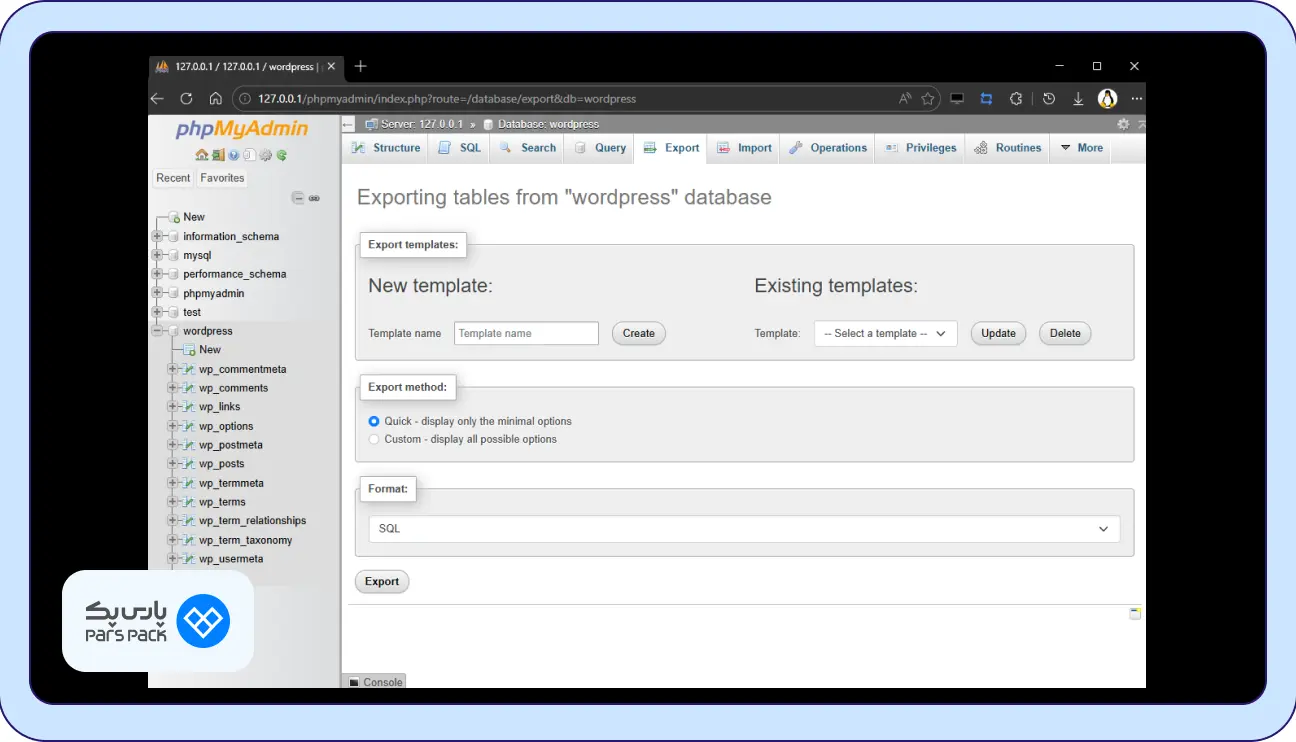The image size is (1296, 742).
Task: Open the SQL tab
Action: [459, 148]
